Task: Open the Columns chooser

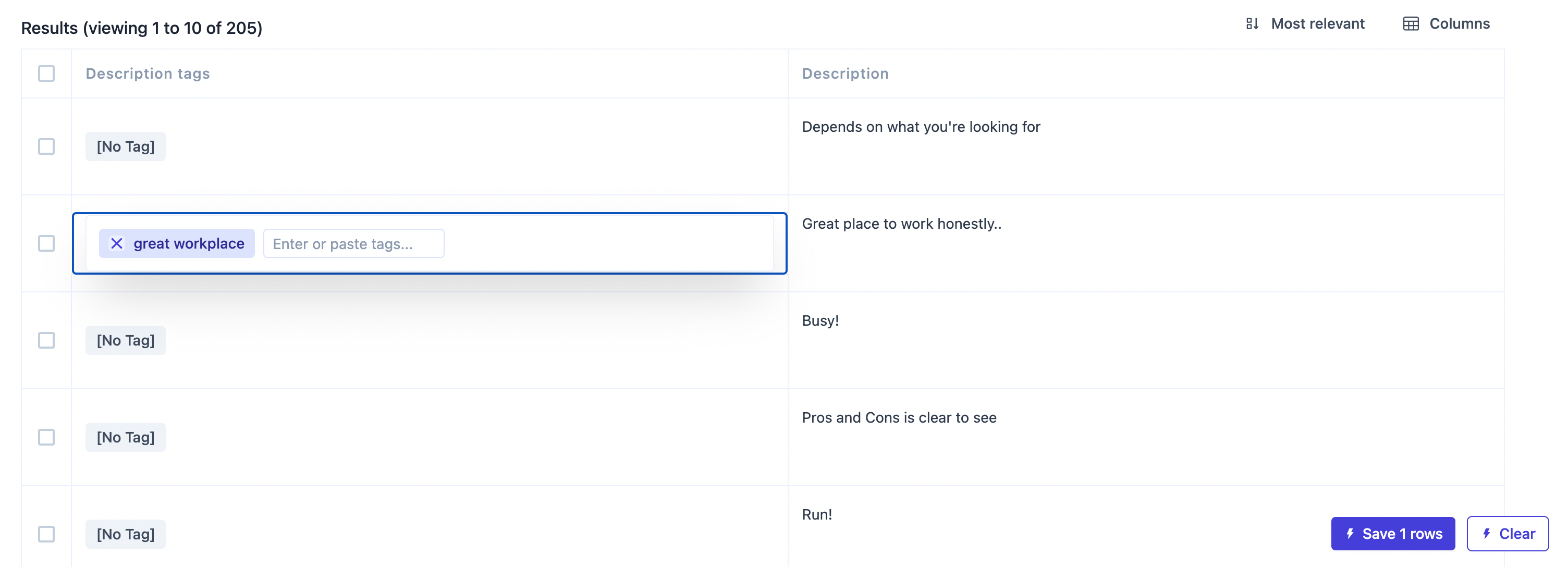Action: click(x=1459, y=24)
